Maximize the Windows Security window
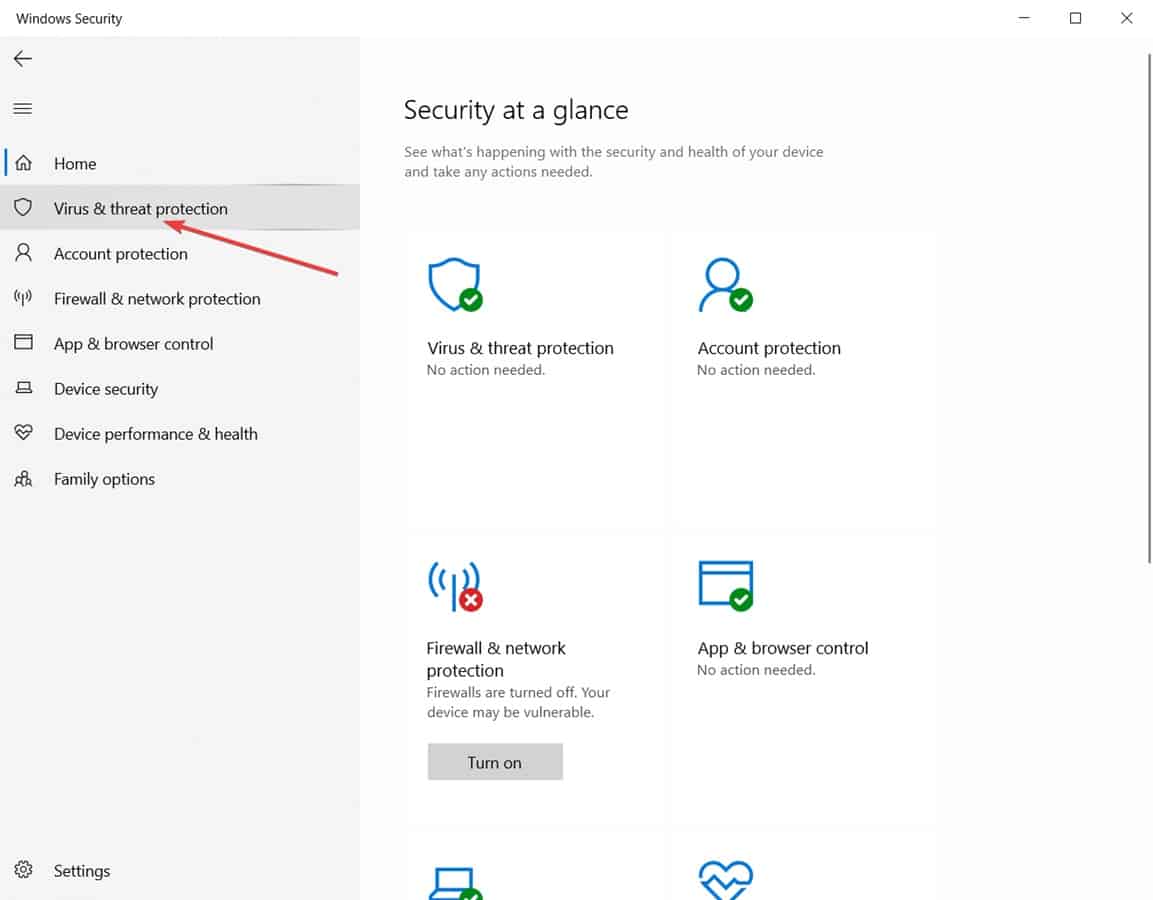 (1075, 18)
